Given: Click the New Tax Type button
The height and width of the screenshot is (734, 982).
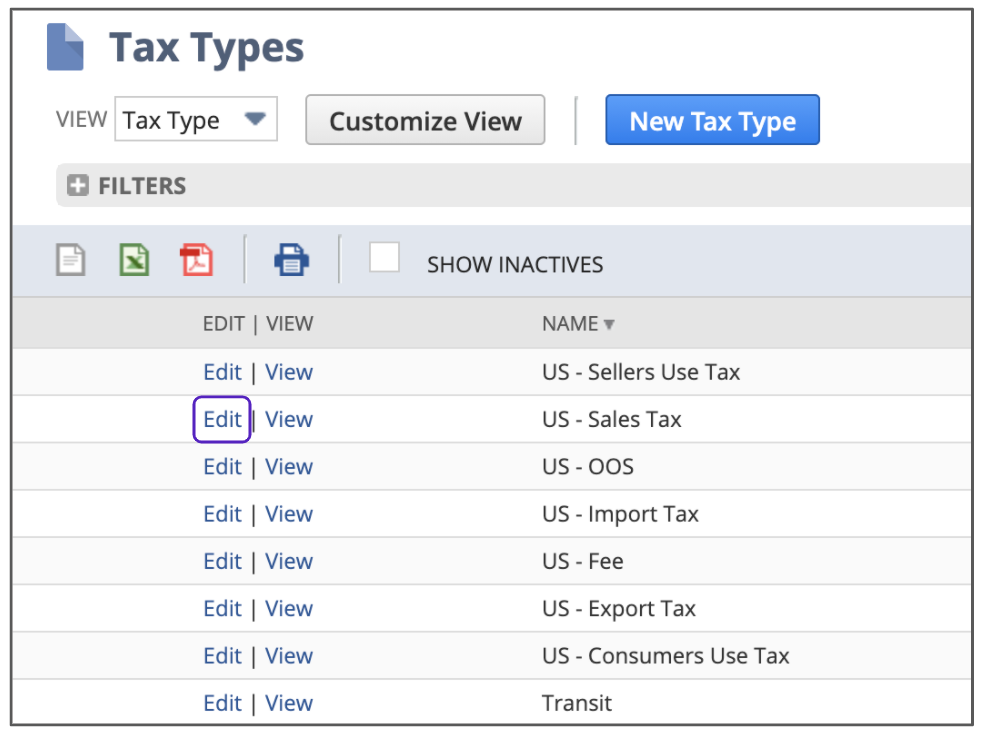Looking at the screenshot, I should point(712,121).
